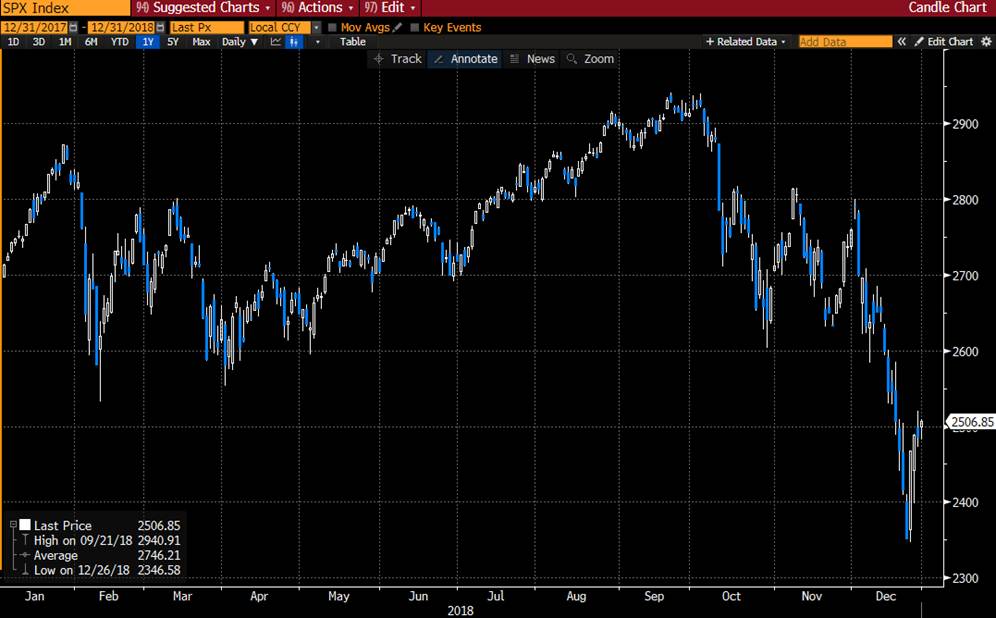Open the end date calendar picker
The height and width of the screenshot is (618, 996).
(x=160, y=28)
